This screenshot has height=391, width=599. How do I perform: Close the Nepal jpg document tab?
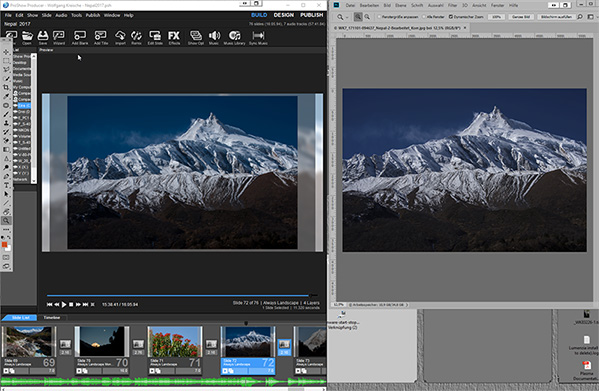[465, 28]
